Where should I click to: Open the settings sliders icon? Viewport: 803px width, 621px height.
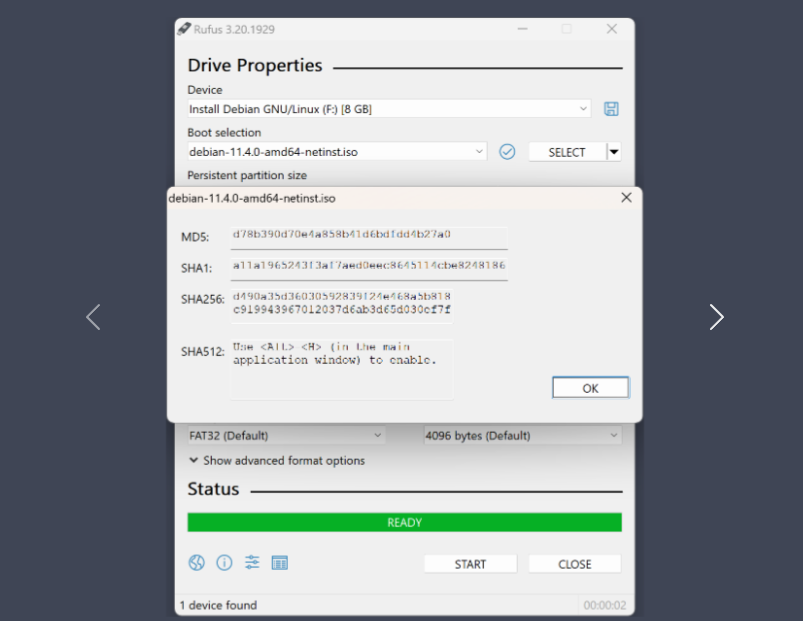[252, 563]
